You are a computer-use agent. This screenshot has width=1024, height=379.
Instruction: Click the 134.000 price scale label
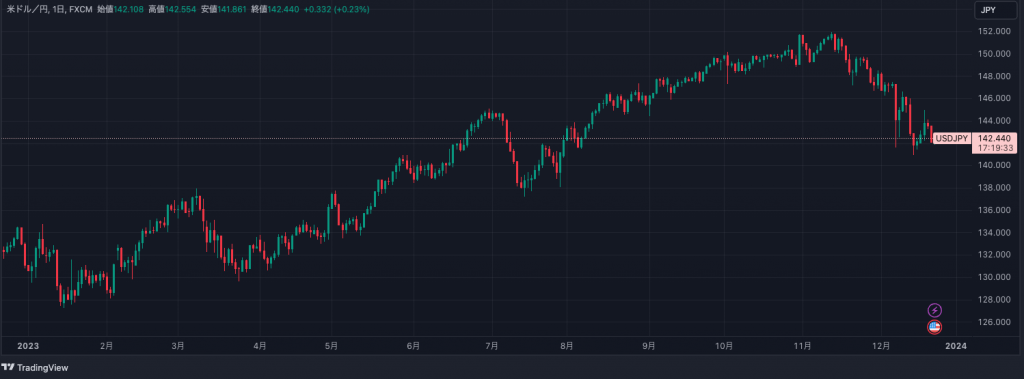[995, 233]
